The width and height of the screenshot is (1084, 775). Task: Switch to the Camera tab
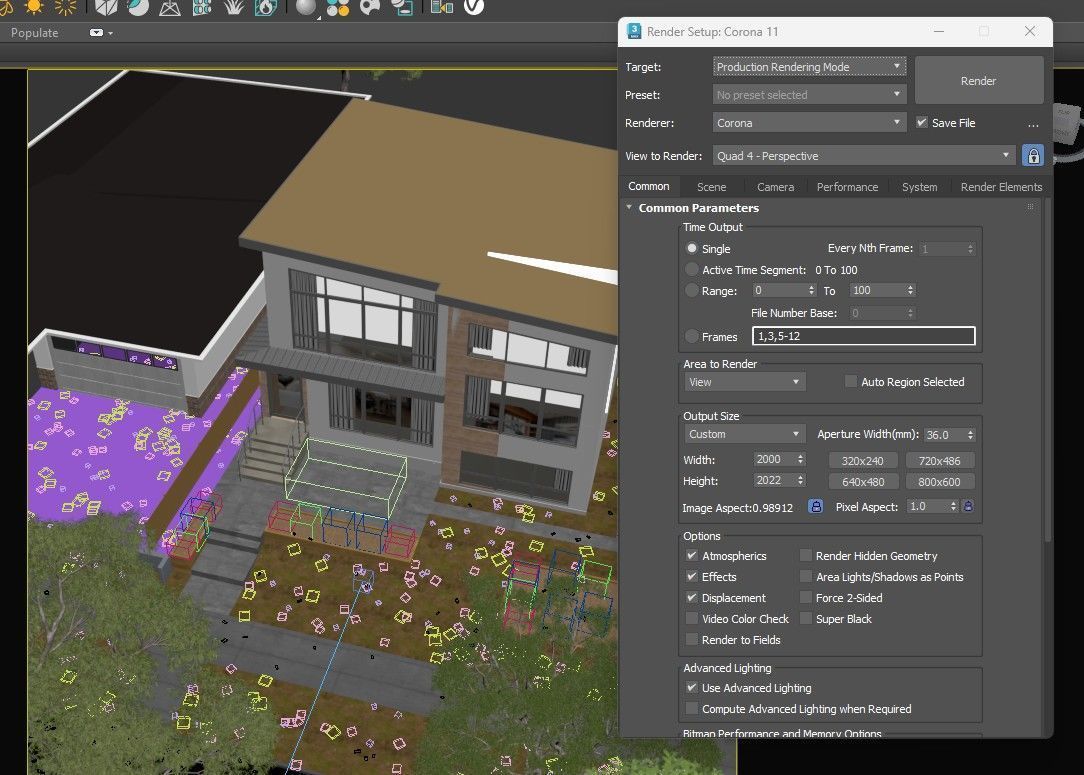(775, 187)
